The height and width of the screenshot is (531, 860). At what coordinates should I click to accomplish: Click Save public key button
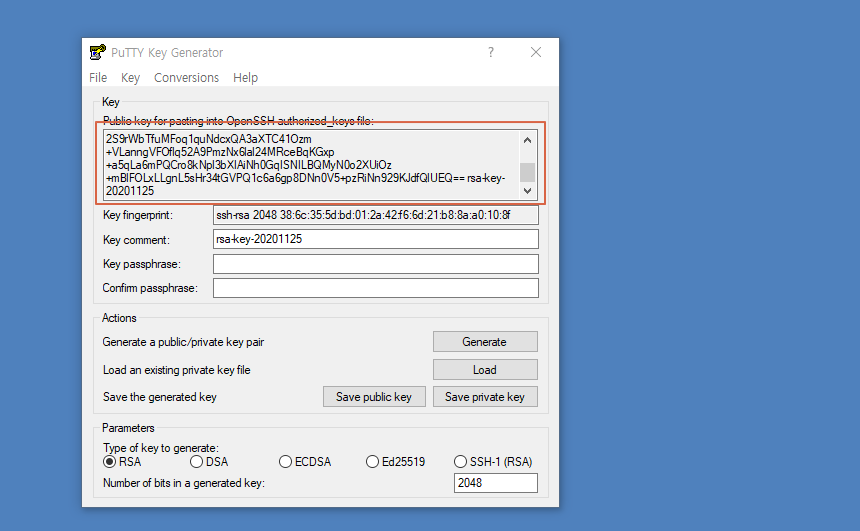[x=374, y=397]
